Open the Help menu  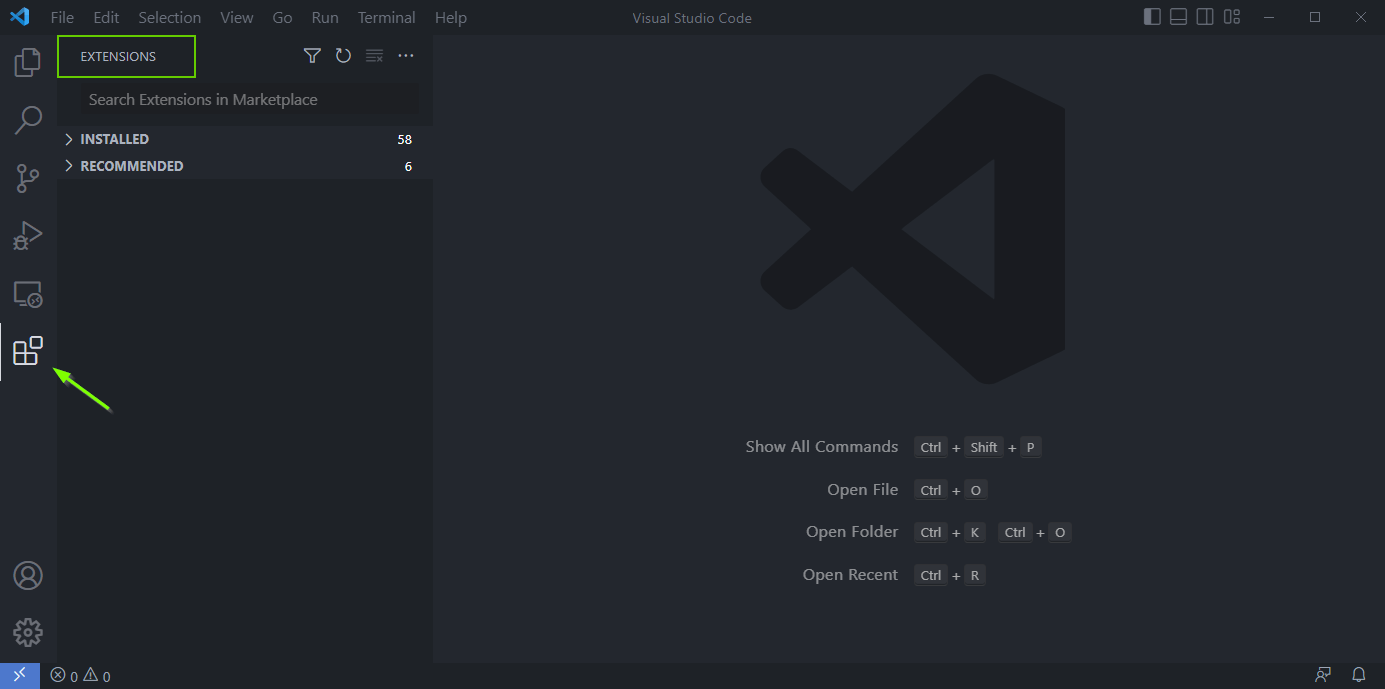(451, 18)
